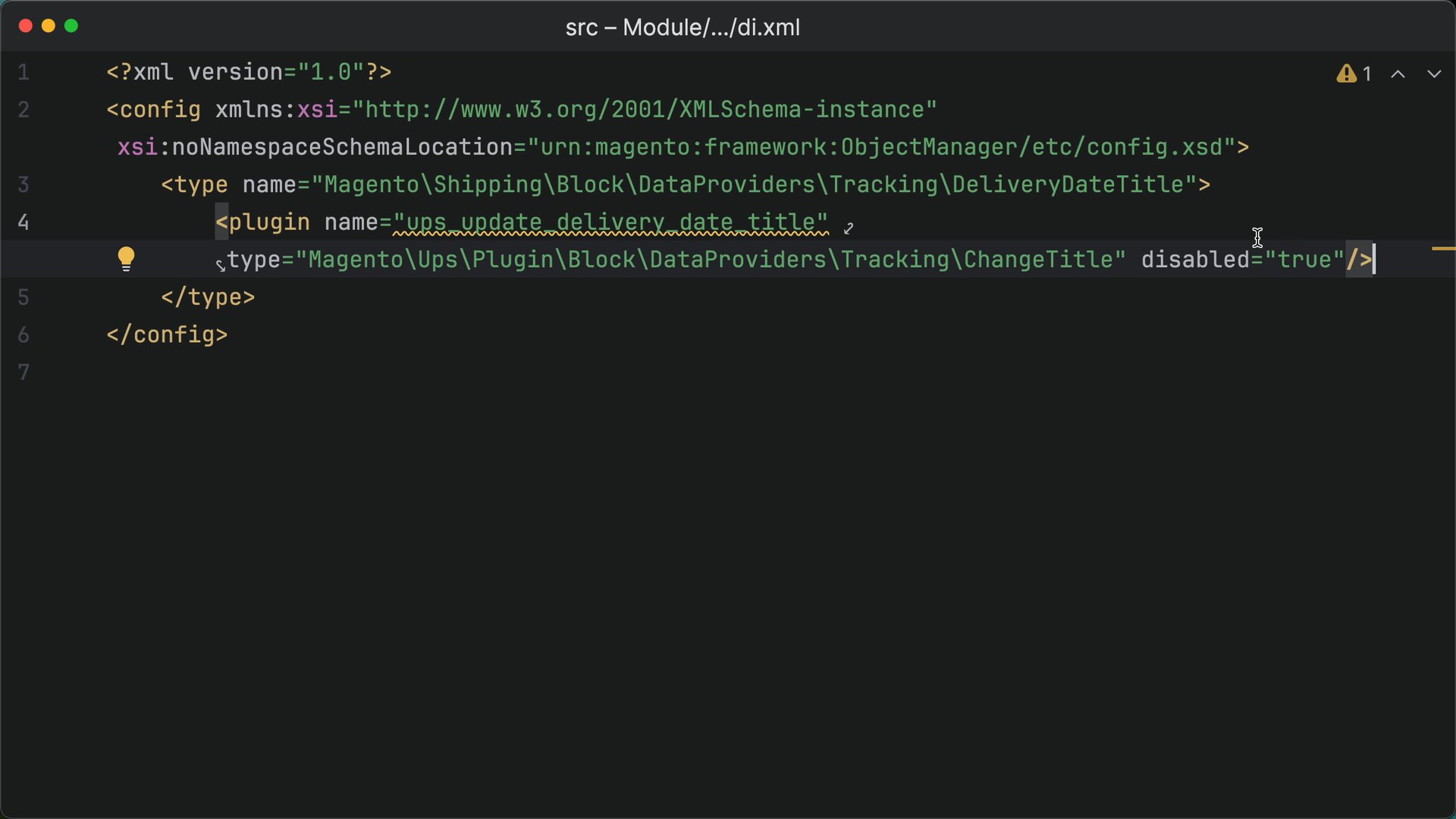Go to next highlighted problem arrow
The height and width of the screenshot is (819, 1456).
click(x=1433, y=74)
